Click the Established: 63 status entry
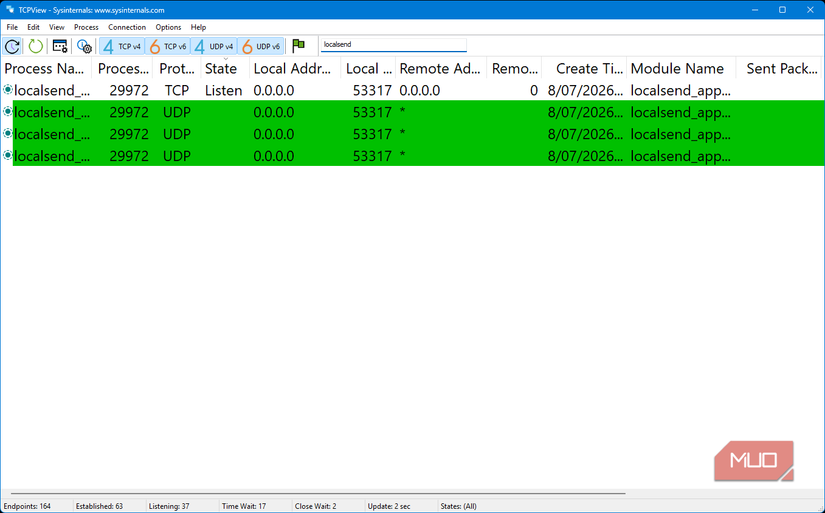Image resolution: width=825 pixels, height=513 pixels. pyautogui.click(x=99, y=506)
